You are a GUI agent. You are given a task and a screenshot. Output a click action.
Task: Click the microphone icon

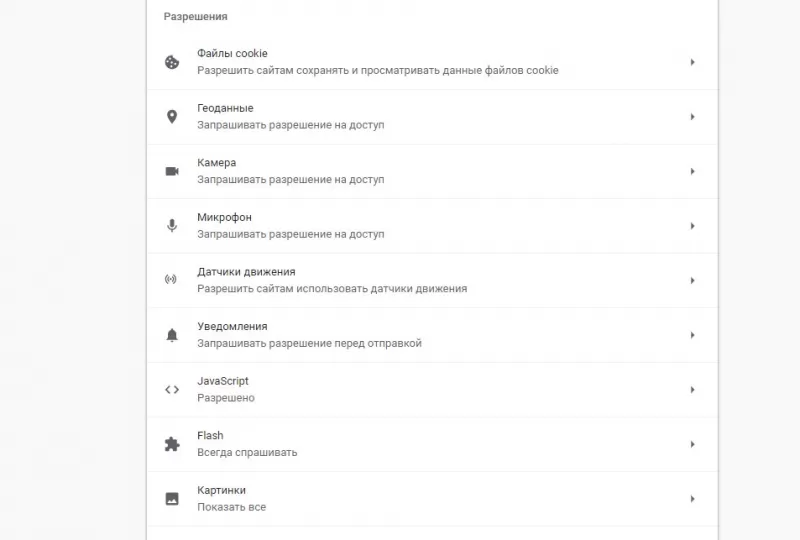(x=171, y=226)
